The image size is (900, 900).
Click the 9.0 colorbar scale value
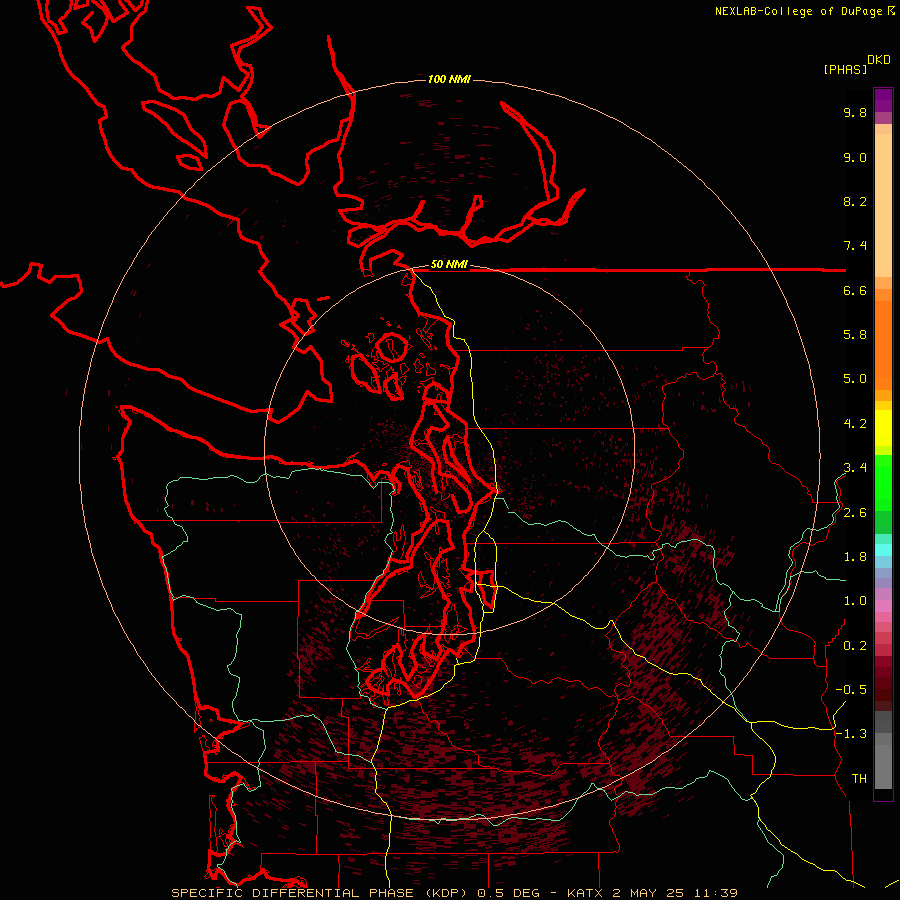[855, 157]
